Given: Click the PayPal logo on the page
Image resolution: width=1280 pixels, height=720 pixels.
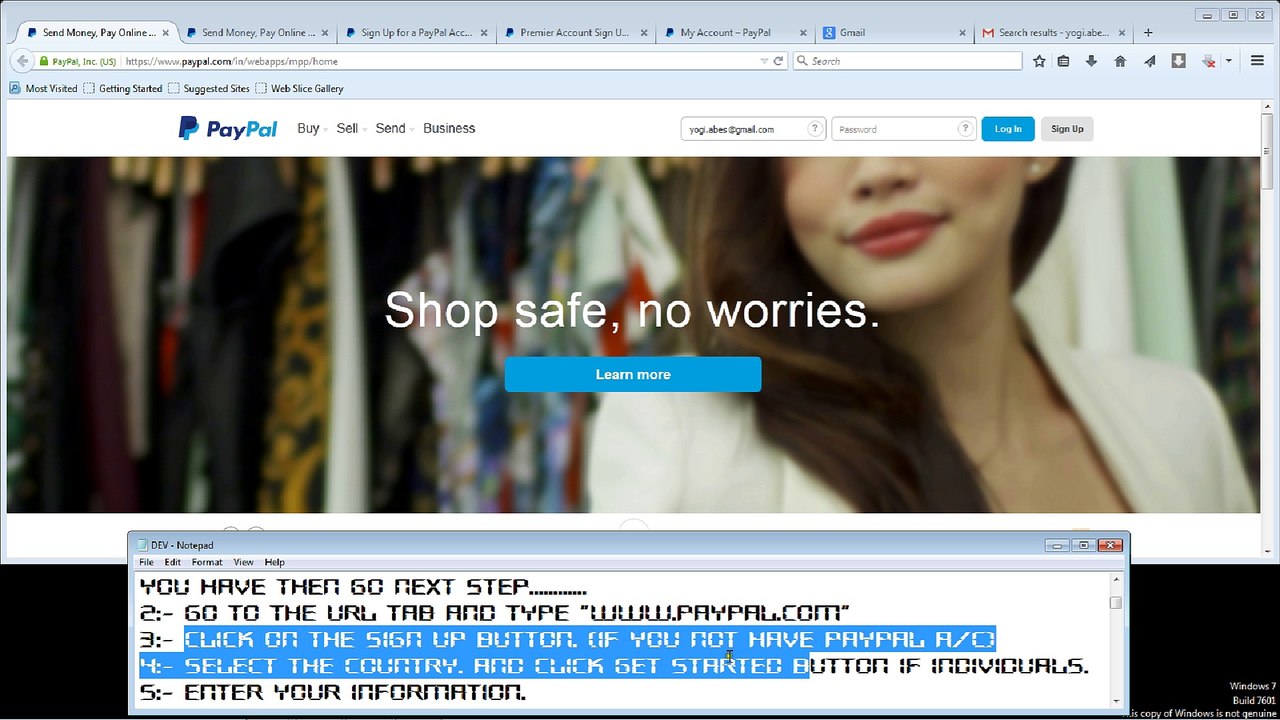Looking at the screenshot, I should click(x=227, y=128).
